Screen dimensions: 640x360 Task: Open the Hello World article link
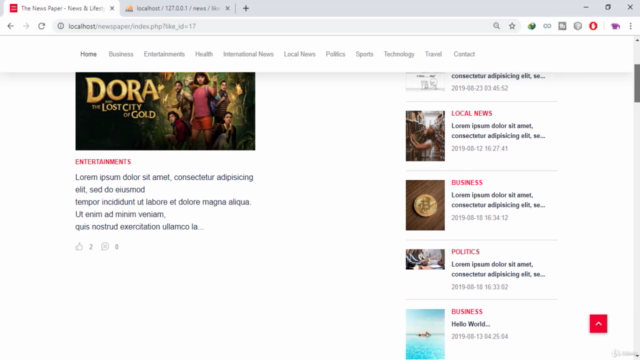tap(471, 324)
